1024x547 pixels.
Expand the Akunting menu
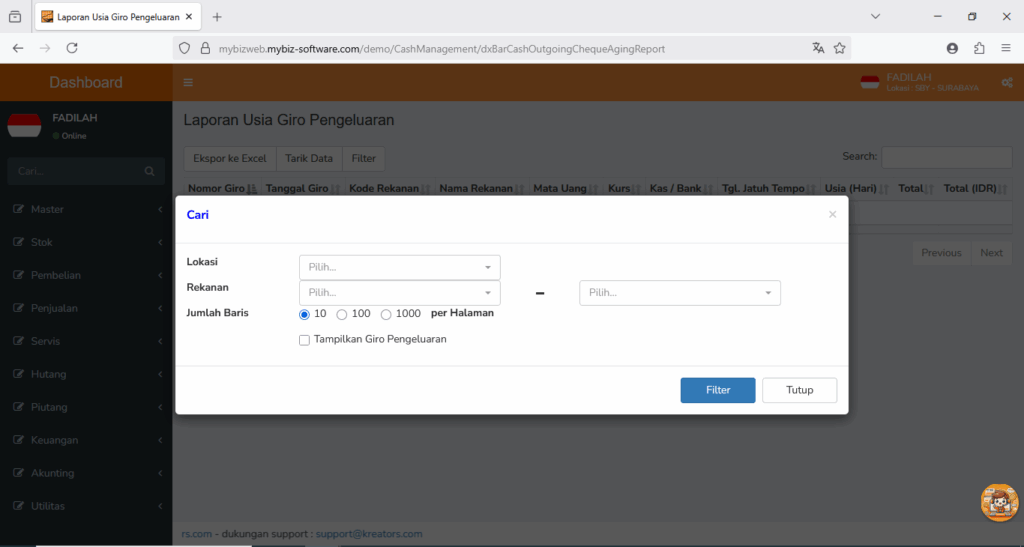[86, 473]
